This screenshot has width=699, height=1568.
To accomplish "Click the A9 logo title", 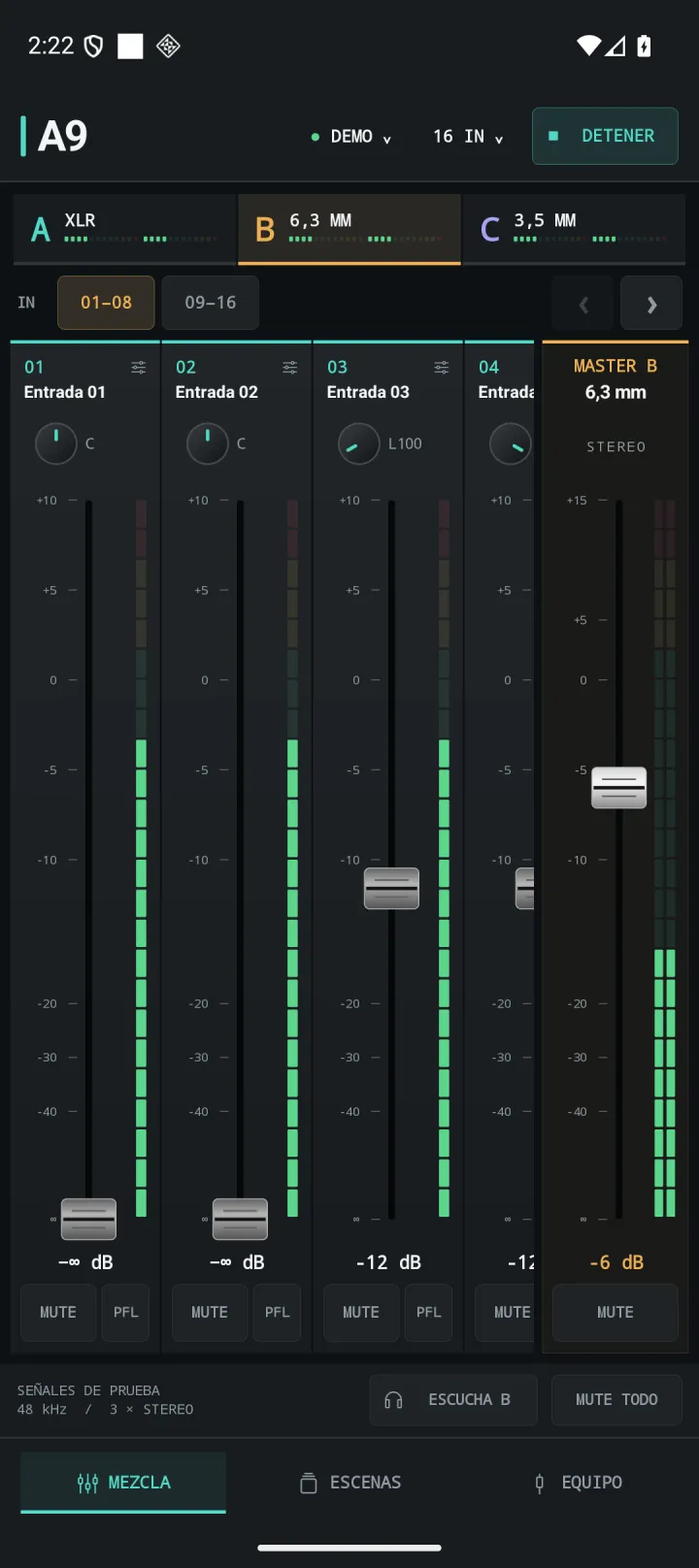I will 62,136.
